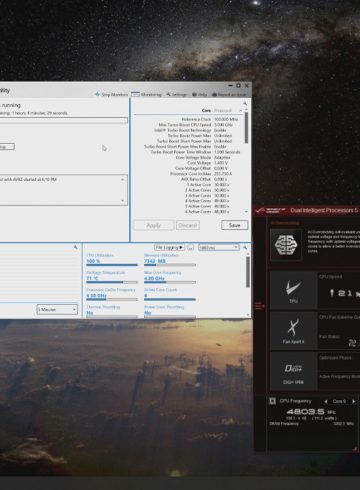Click the Discard button

click(x=188, y=225)
